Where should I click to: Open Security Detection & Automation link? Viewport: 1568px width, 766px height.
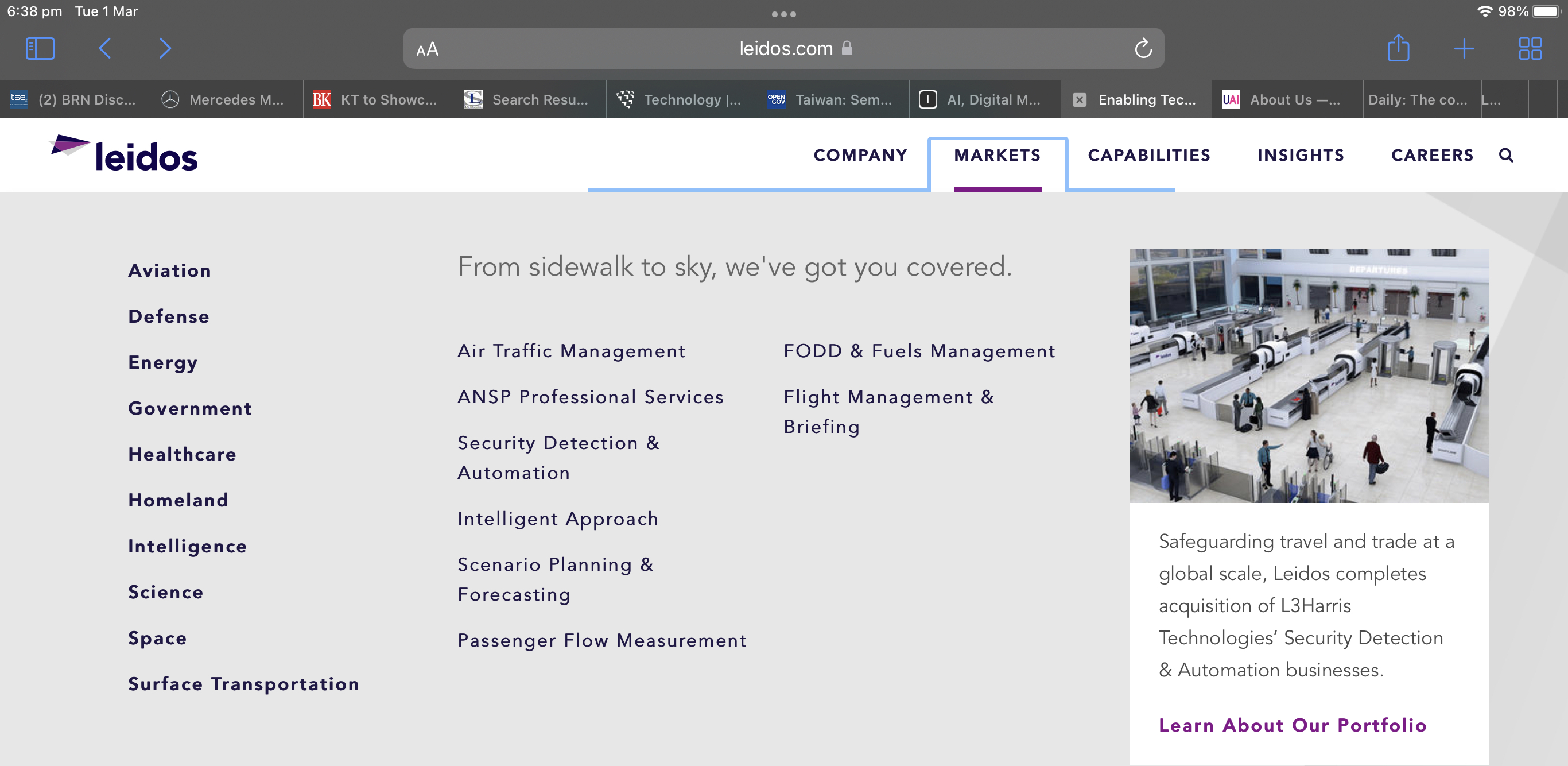click(559, 458)
